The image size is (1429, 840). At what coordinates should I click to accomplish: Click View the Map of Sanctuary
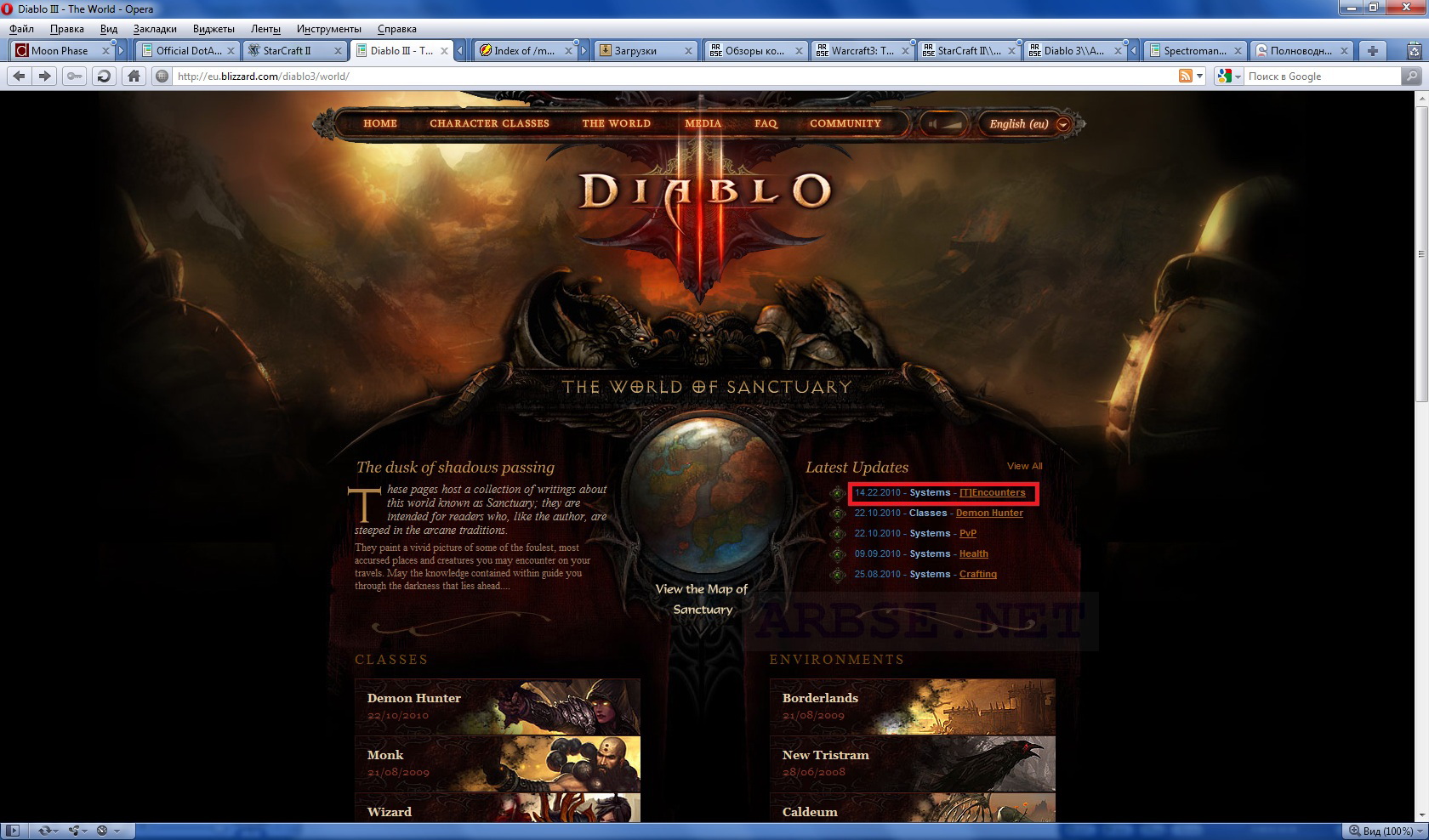(x=702, y=599)
